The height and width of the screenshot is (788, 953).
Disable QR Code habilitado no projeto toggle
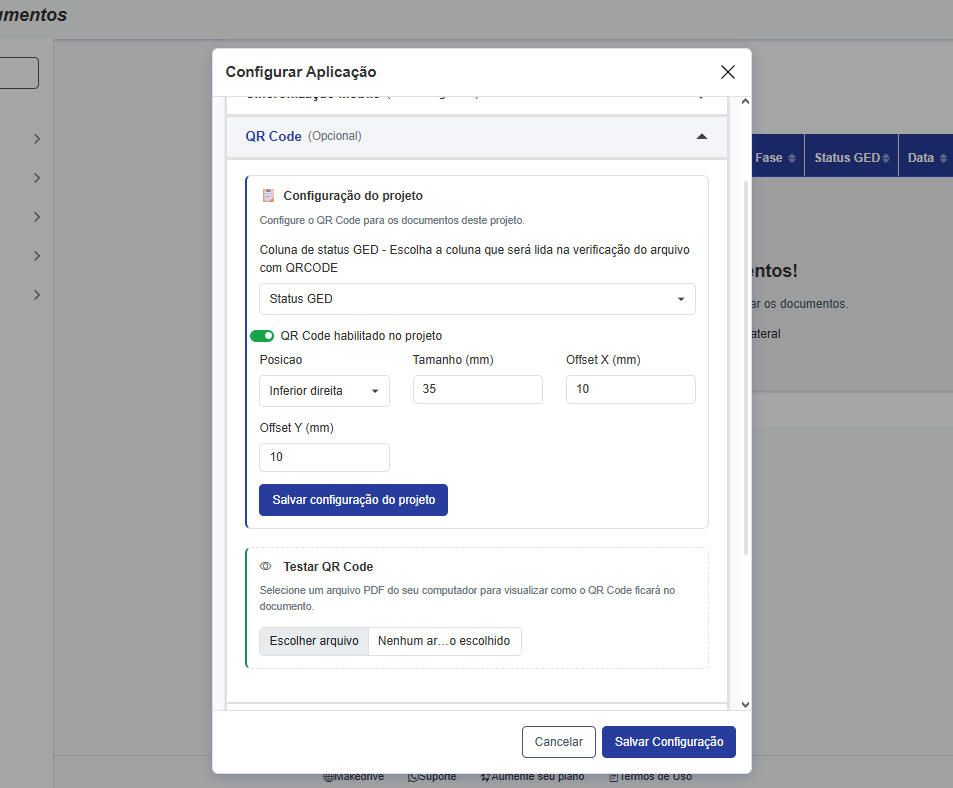(x=262, y=336)
